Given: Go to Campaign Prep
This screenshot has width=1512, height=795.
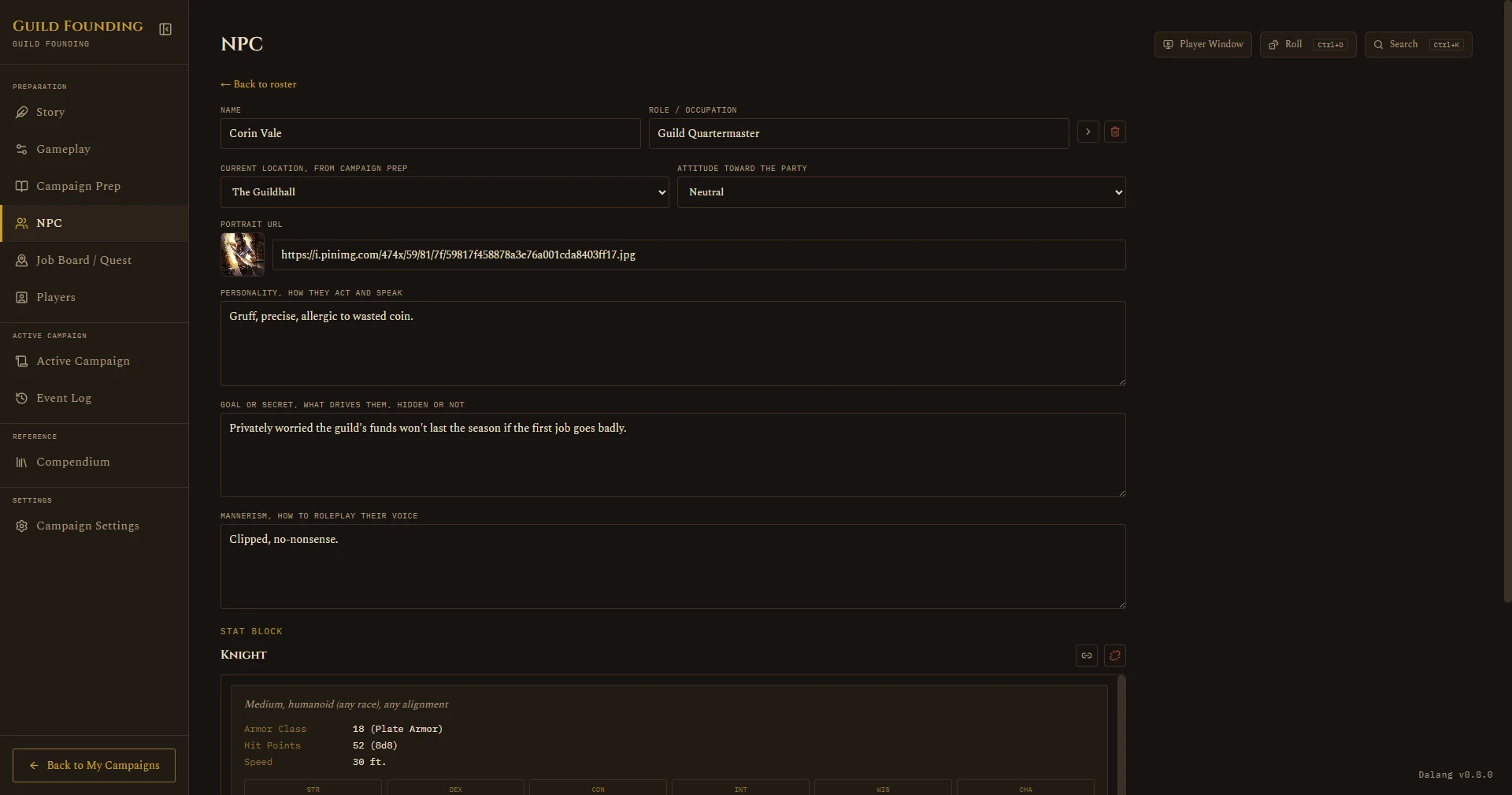Looking at the screenshot, I should [94, 186].
